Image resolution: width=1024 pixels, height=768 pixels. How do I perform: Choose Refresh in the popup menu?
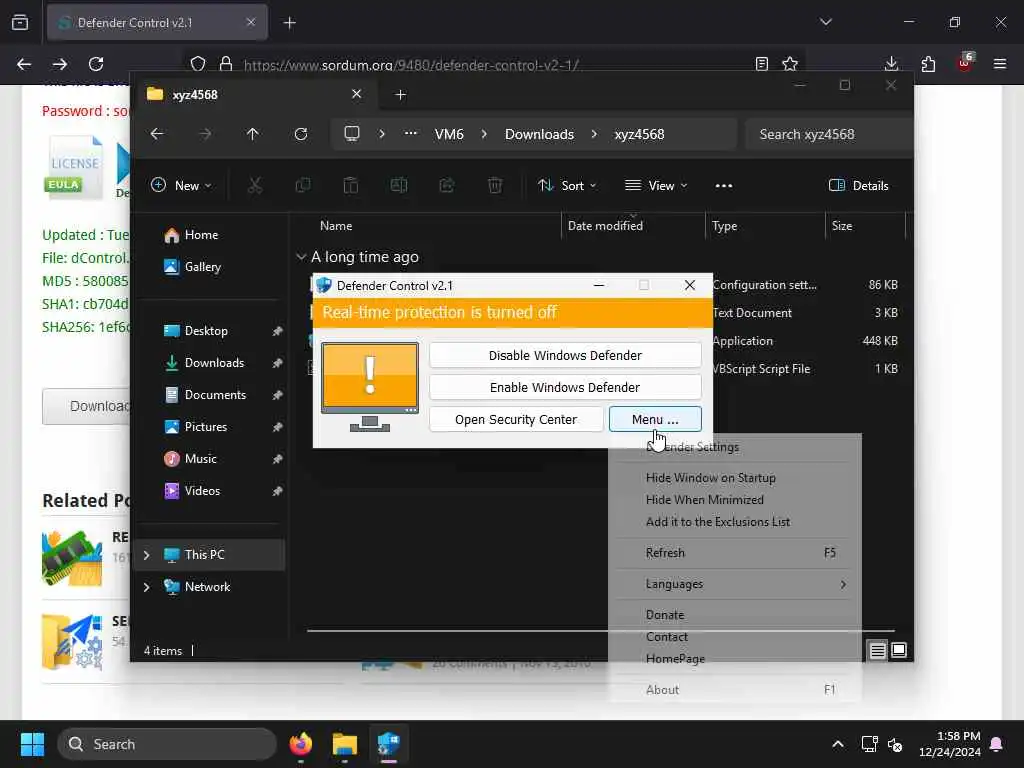point(735,552)
